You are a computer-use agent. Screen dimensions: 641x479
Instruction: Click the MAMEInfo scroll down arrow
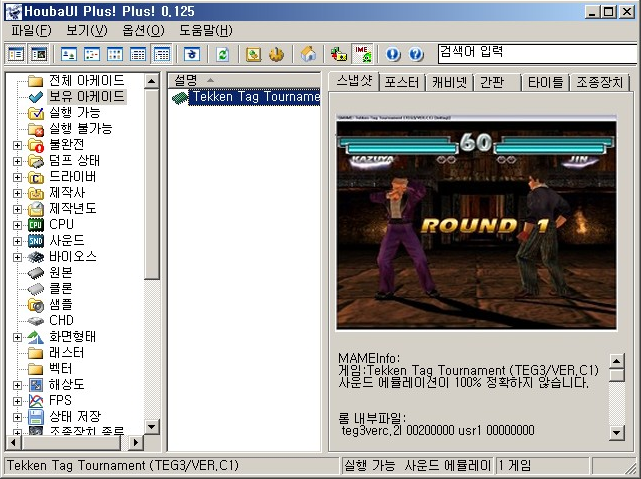[x=616, y=432]
